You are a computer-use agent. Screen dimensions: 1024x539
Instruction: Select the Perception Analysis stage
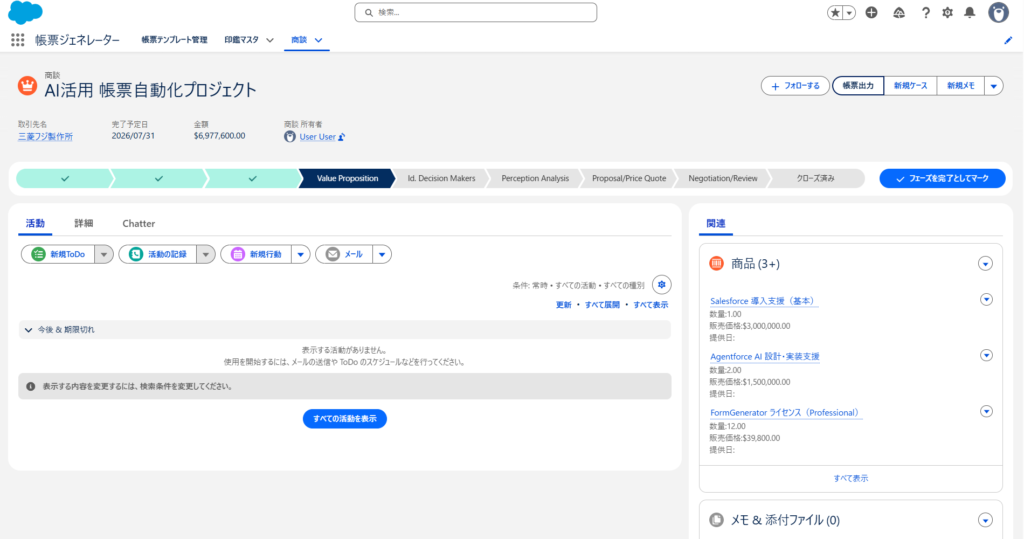tap(535, 178)
